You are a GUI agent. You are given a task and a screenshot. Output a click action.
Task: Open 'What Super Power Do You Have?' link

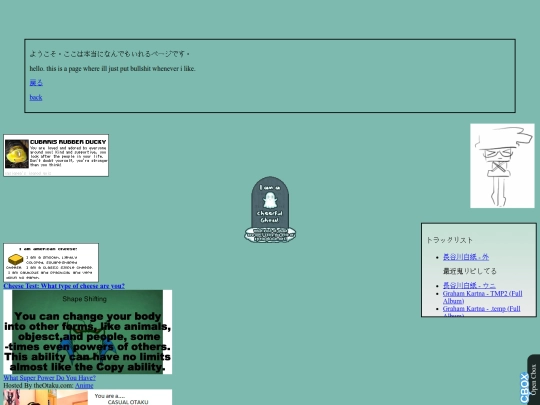pos(50,378)
